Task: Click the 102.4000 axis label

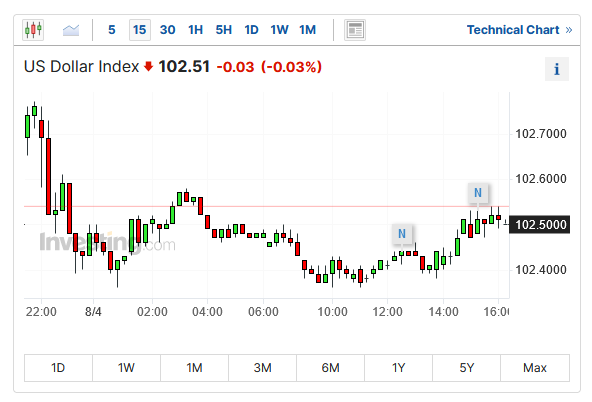Action: pyautogui.click(x=541, y=270)
